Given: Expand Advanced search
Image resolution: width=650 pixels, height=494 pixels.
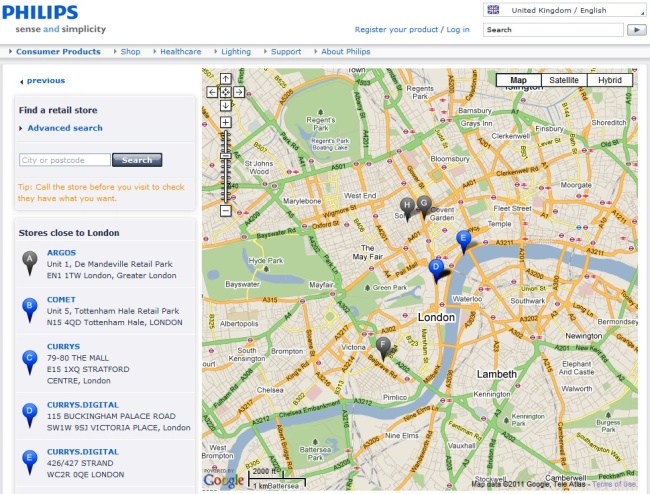Looking at the screenshot, I should click(65, 128).
